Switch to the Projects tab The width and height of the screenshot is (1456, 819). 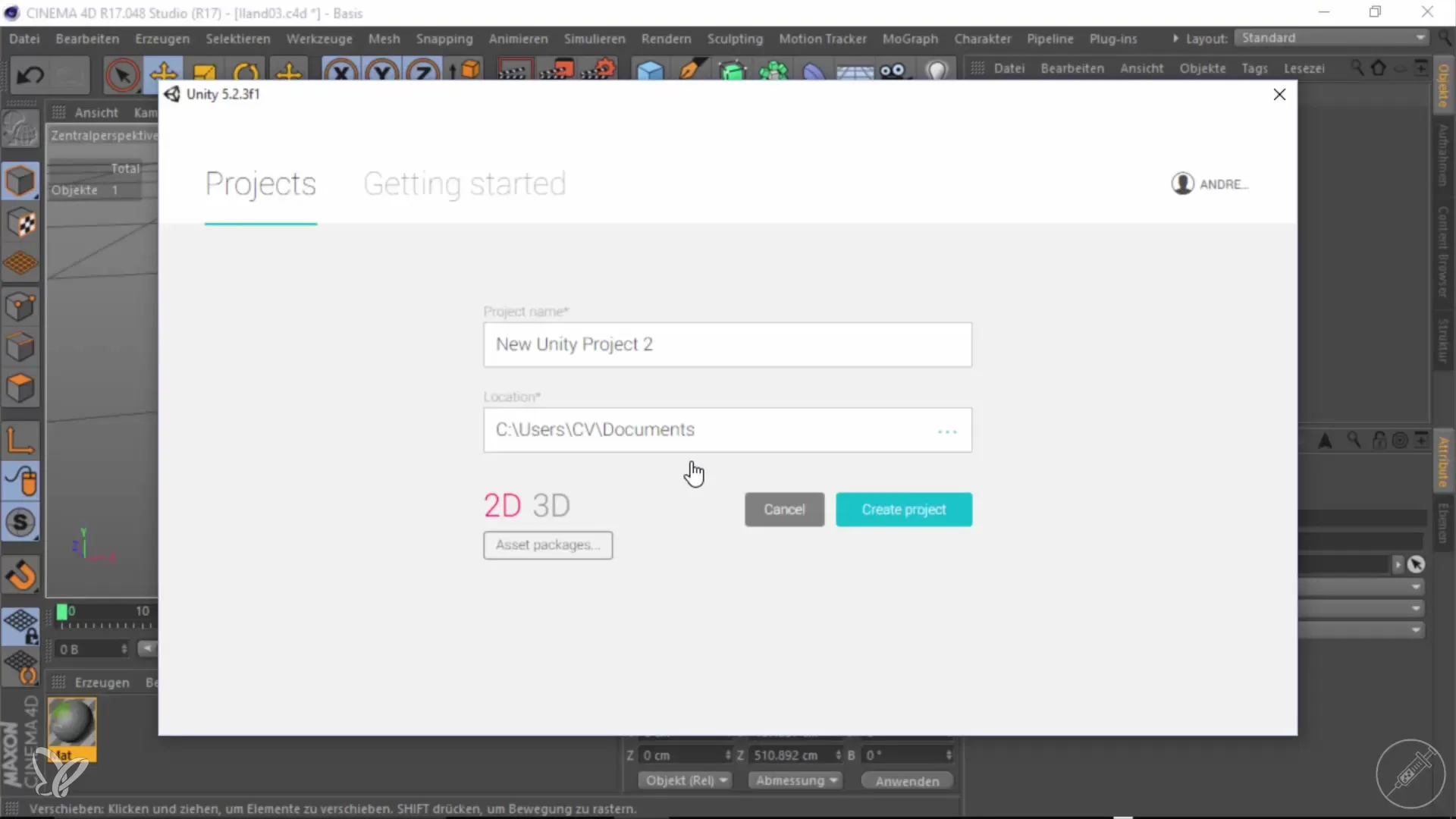pos(260,184)
